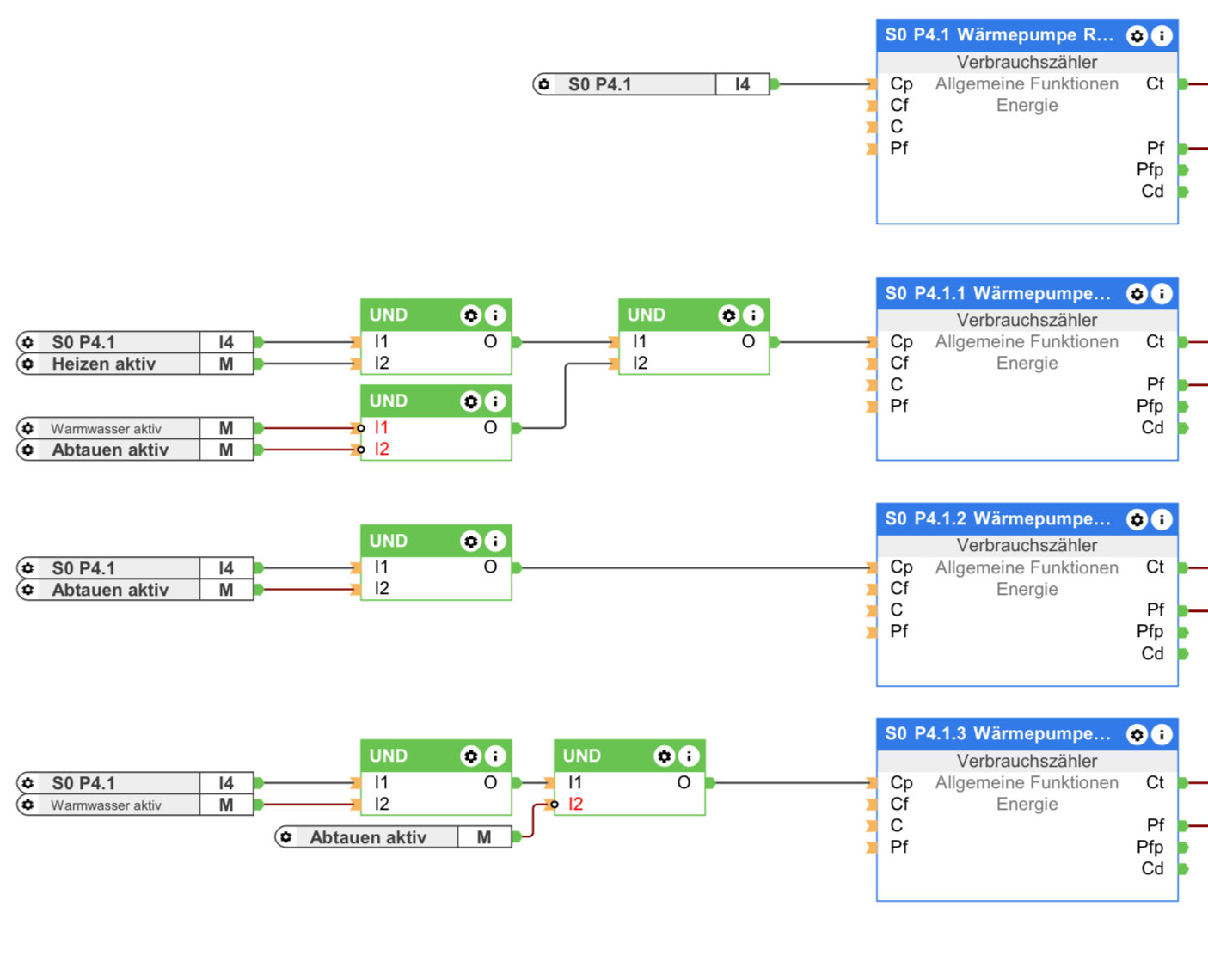Click UND title of block feeding S0 P4.1.2 counter
Viewport: 1208px width, 980px height.
(x=389, y=542)
